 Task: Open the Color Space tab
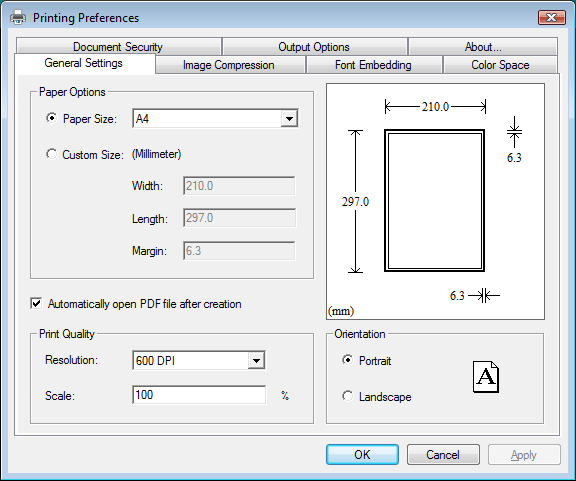(500, 65)
